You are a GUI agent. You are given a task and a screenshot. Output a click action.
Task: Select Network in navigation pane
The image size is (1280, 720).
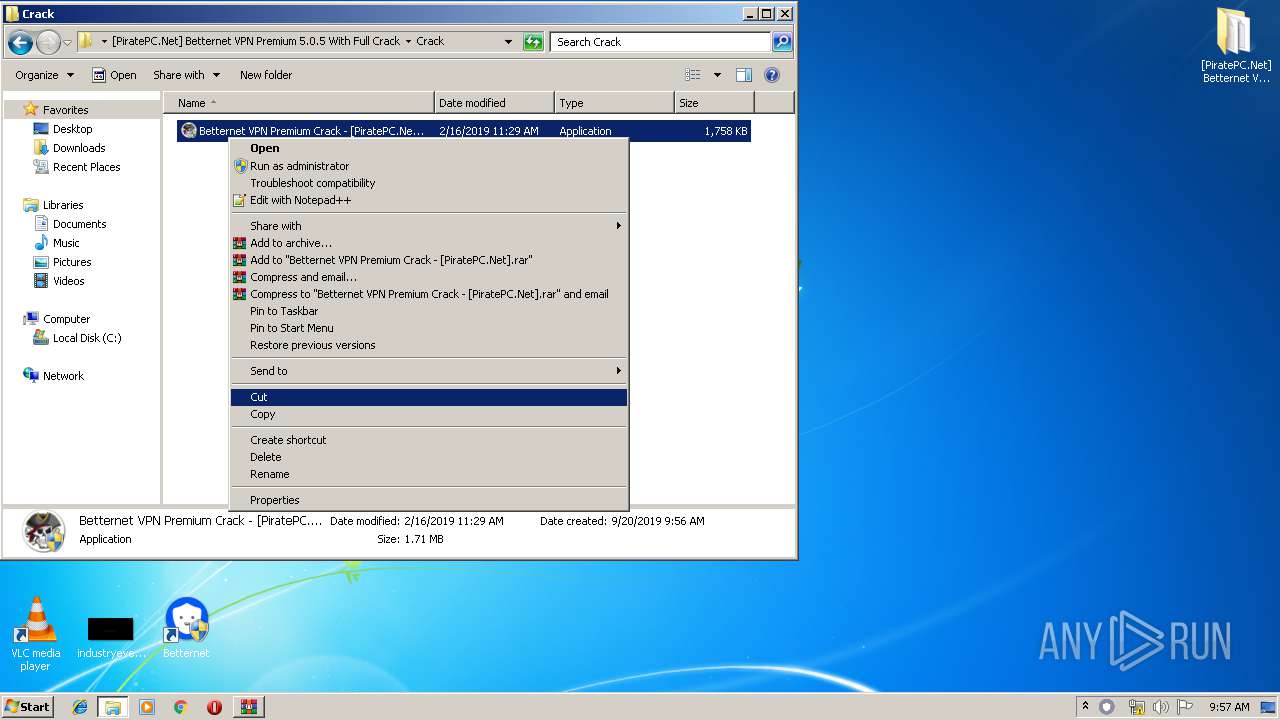63,376
